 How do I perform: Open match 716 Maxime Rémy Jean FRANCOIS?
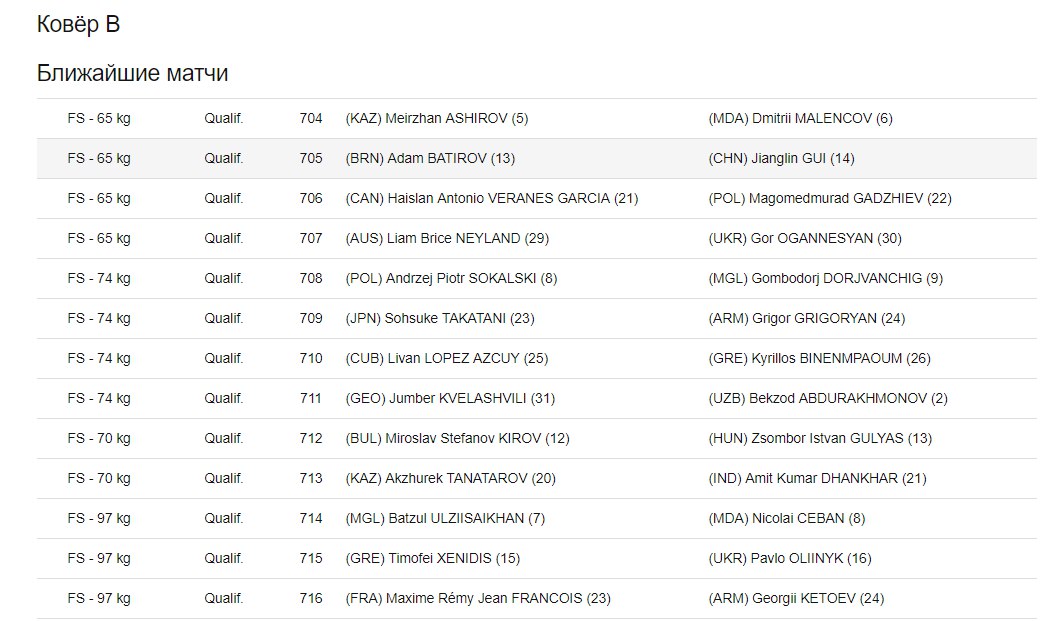click(x=536, y=598)
